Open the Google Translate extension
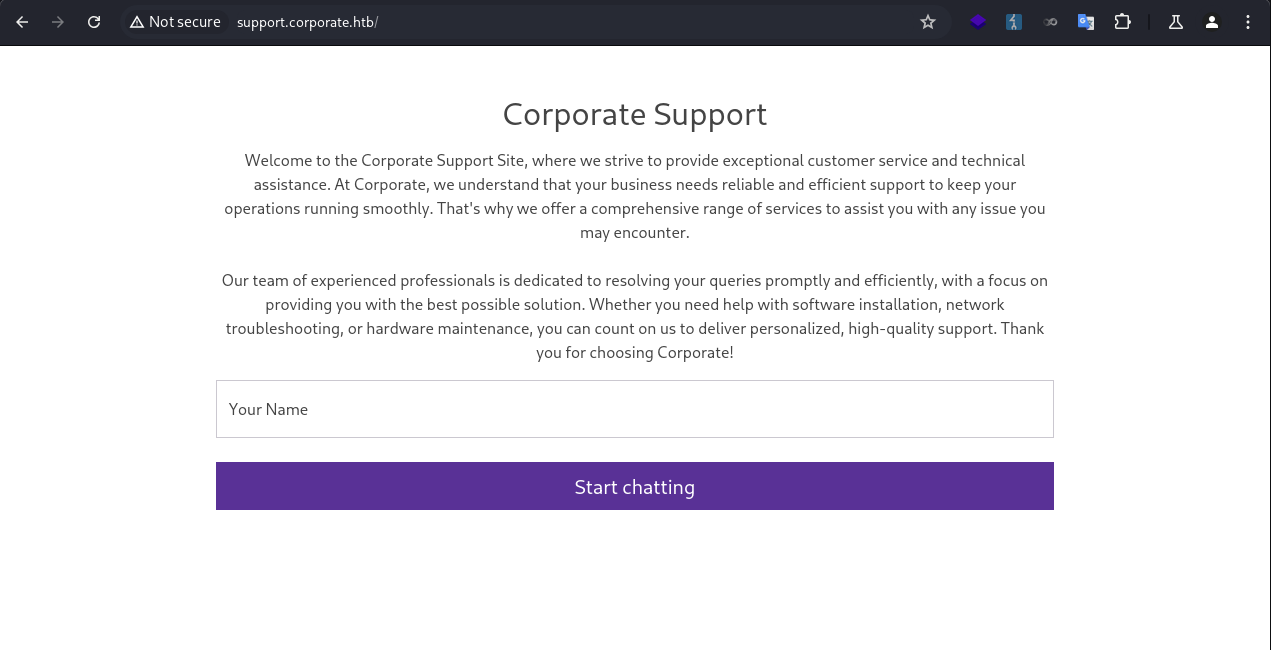The width and height of the screenshot is (1271, 650). pos(1086,22)
